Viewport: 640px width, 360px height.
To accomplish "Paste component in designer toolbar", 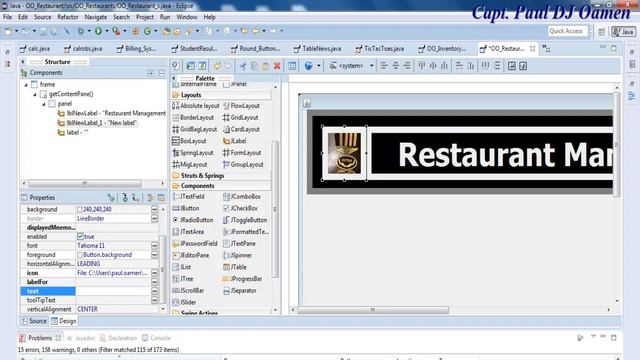I will point(266,66).
